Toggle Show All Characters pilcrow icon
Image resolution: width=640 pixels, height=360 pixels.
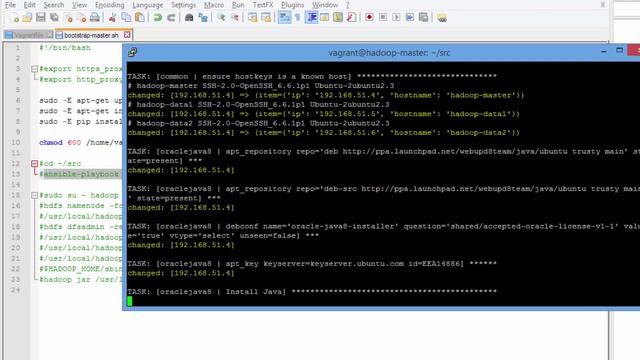click(x=298, y=18)
